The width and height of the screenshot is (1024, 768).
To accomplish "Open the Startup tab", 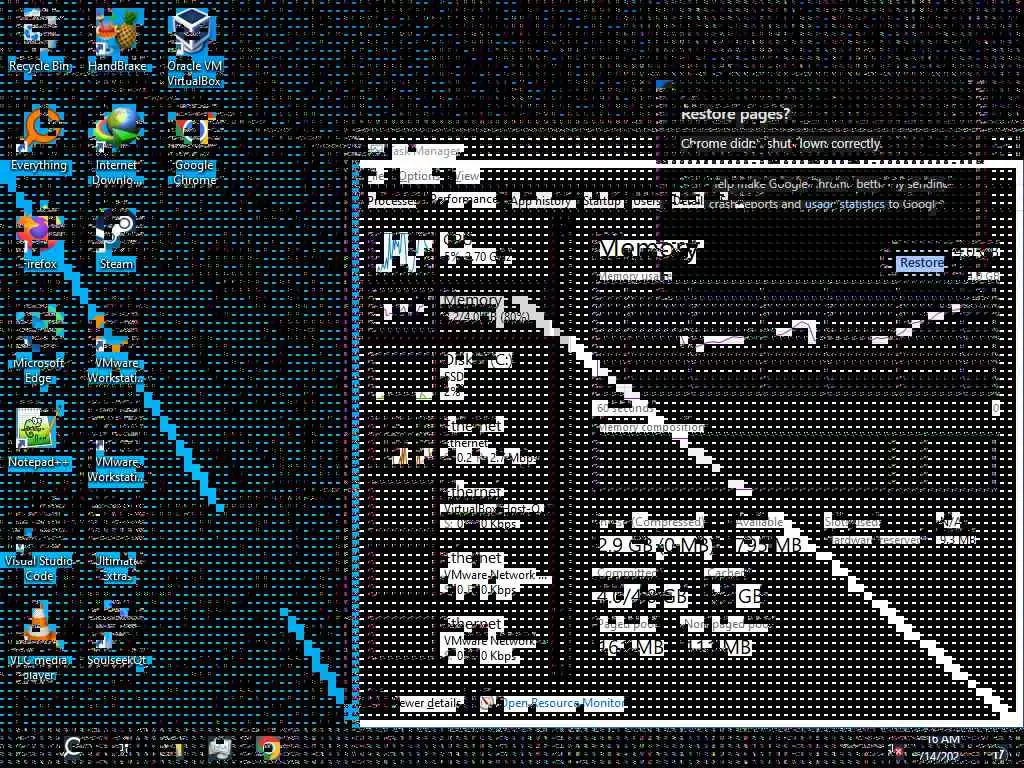I will (x=602, y=201).
